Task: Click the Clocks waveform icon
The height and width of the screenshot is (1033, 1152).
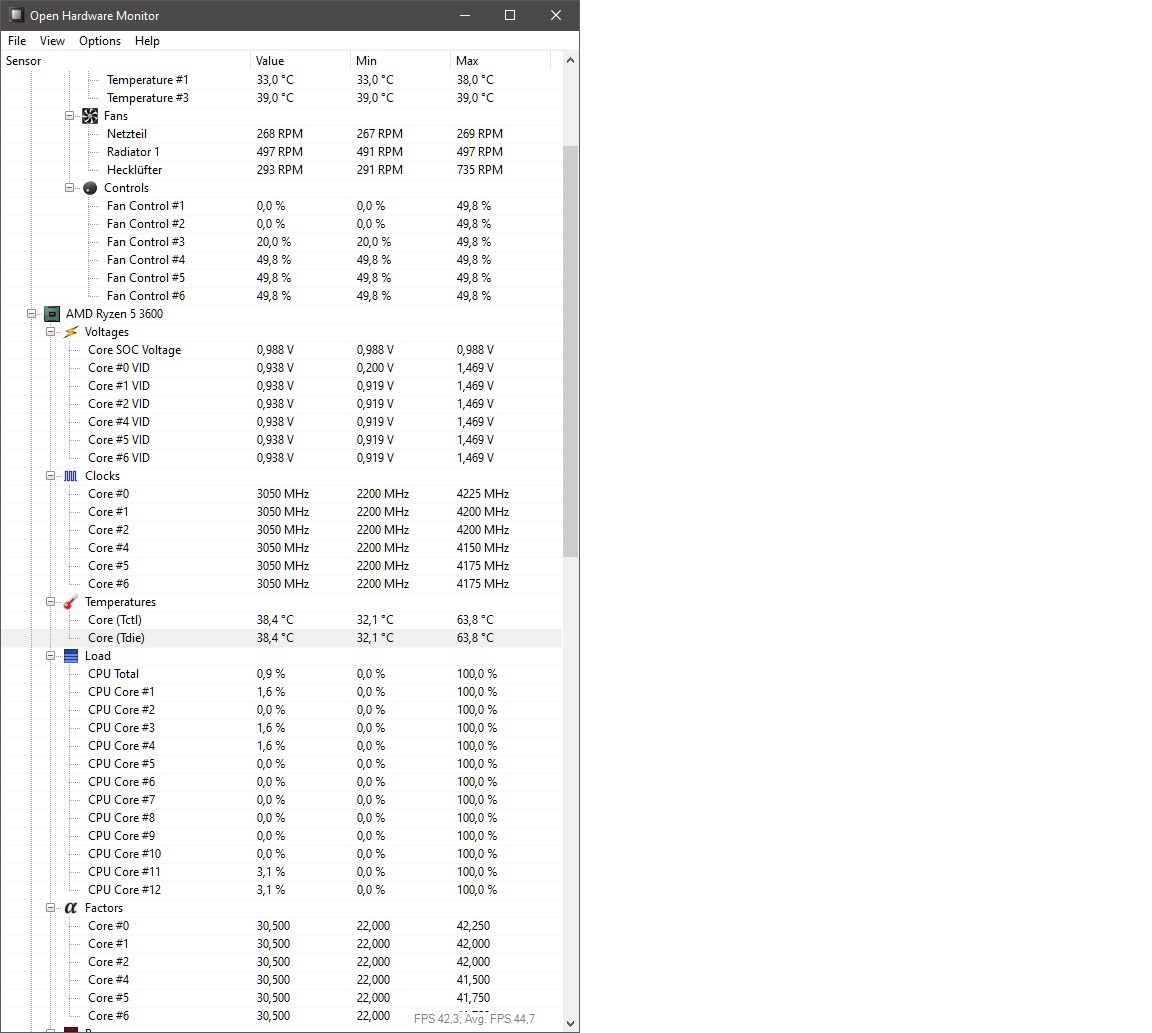Action: (x=71, y=476)
